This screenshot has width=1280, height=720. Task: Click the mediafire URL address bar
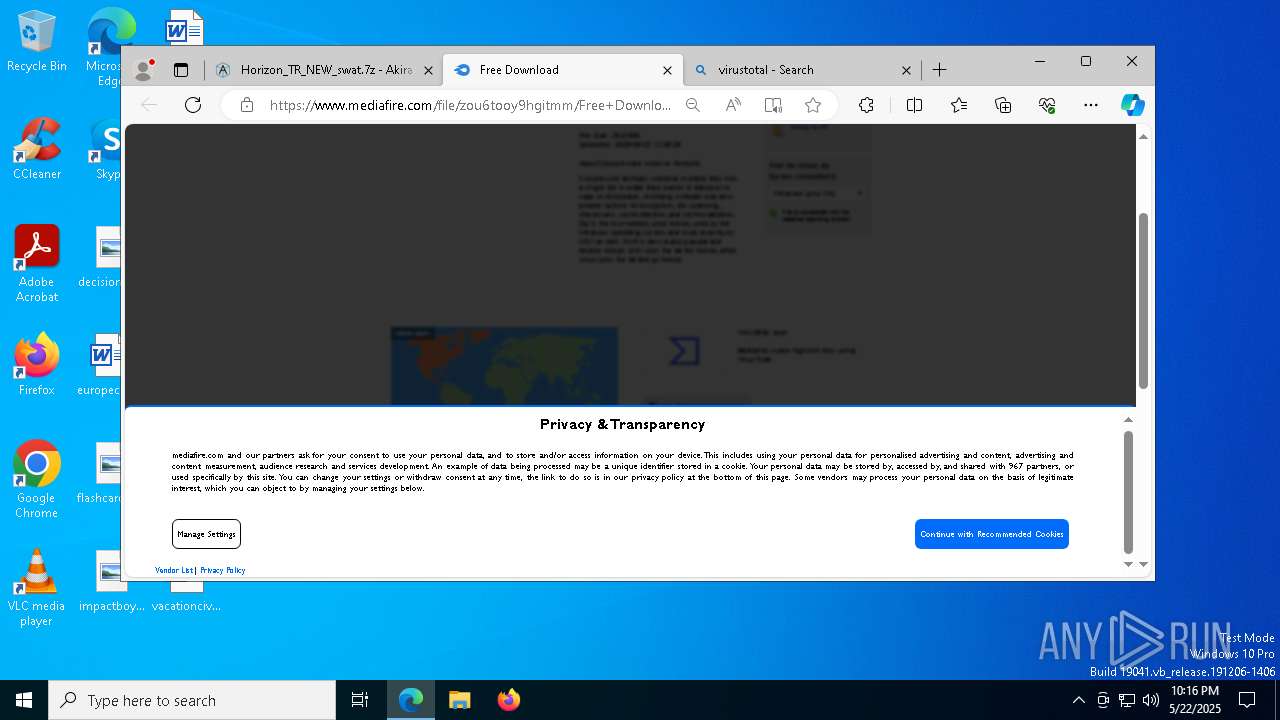click(x=470, y=105)
